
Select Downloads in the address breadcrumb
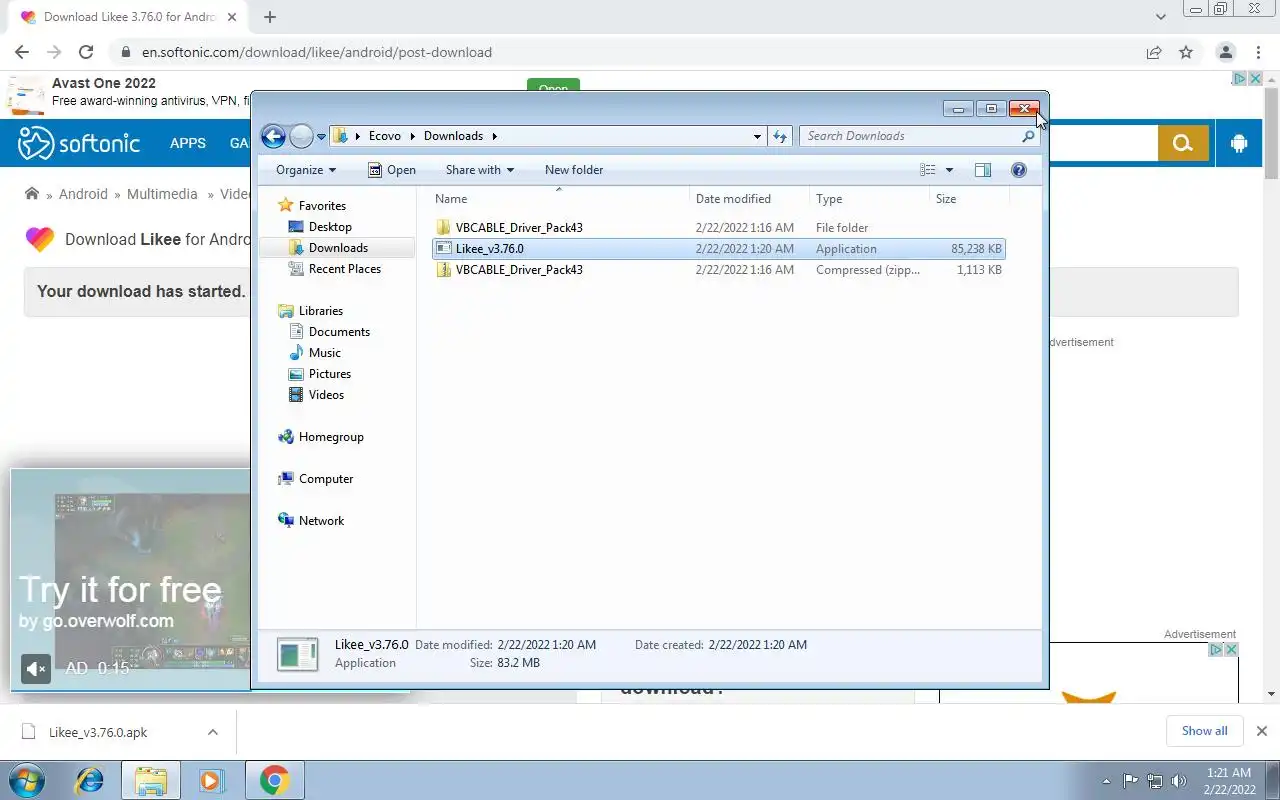tap(453, 136)
